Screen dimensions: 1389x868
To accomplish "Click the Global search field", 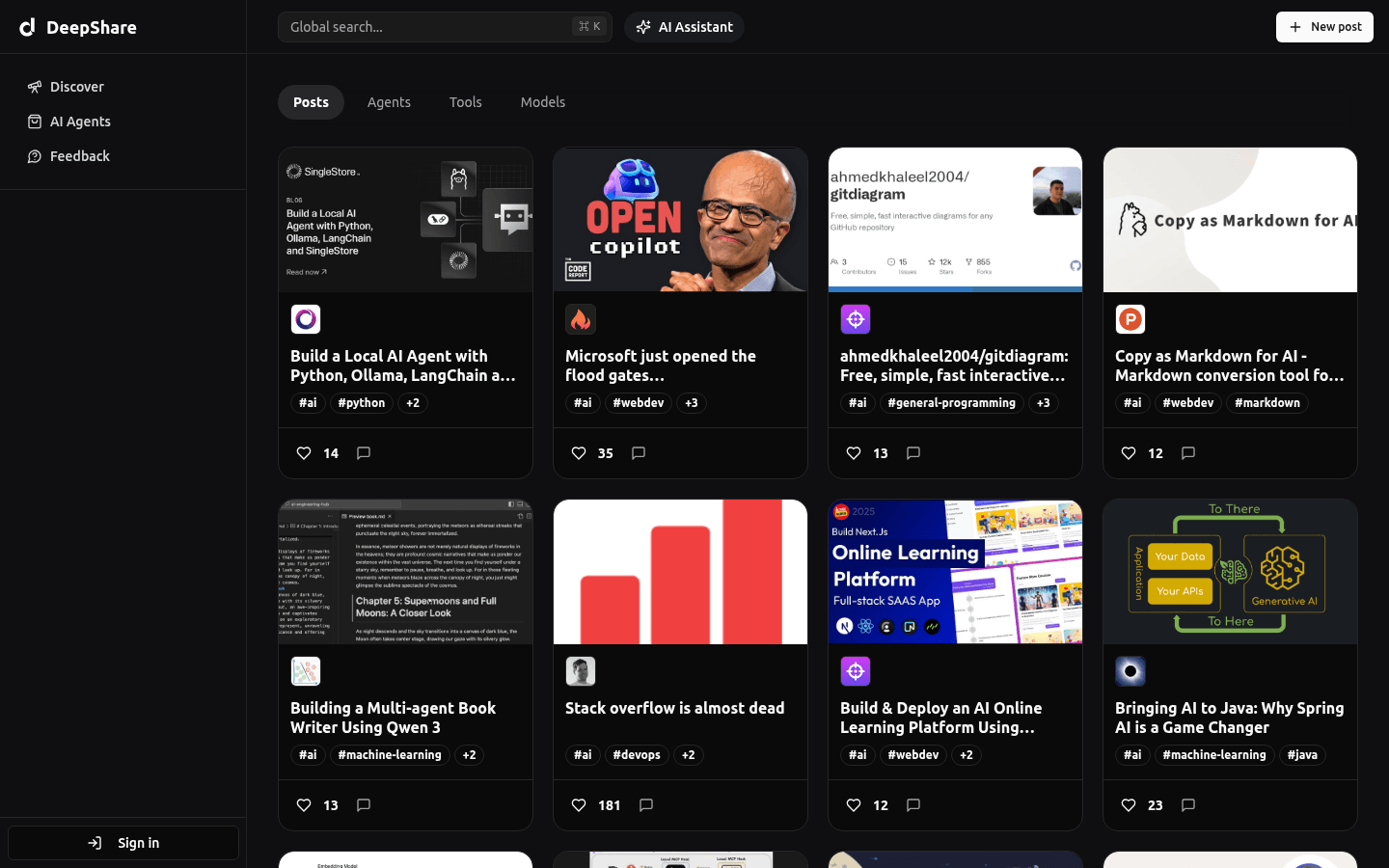I will (x=445, y=27).
